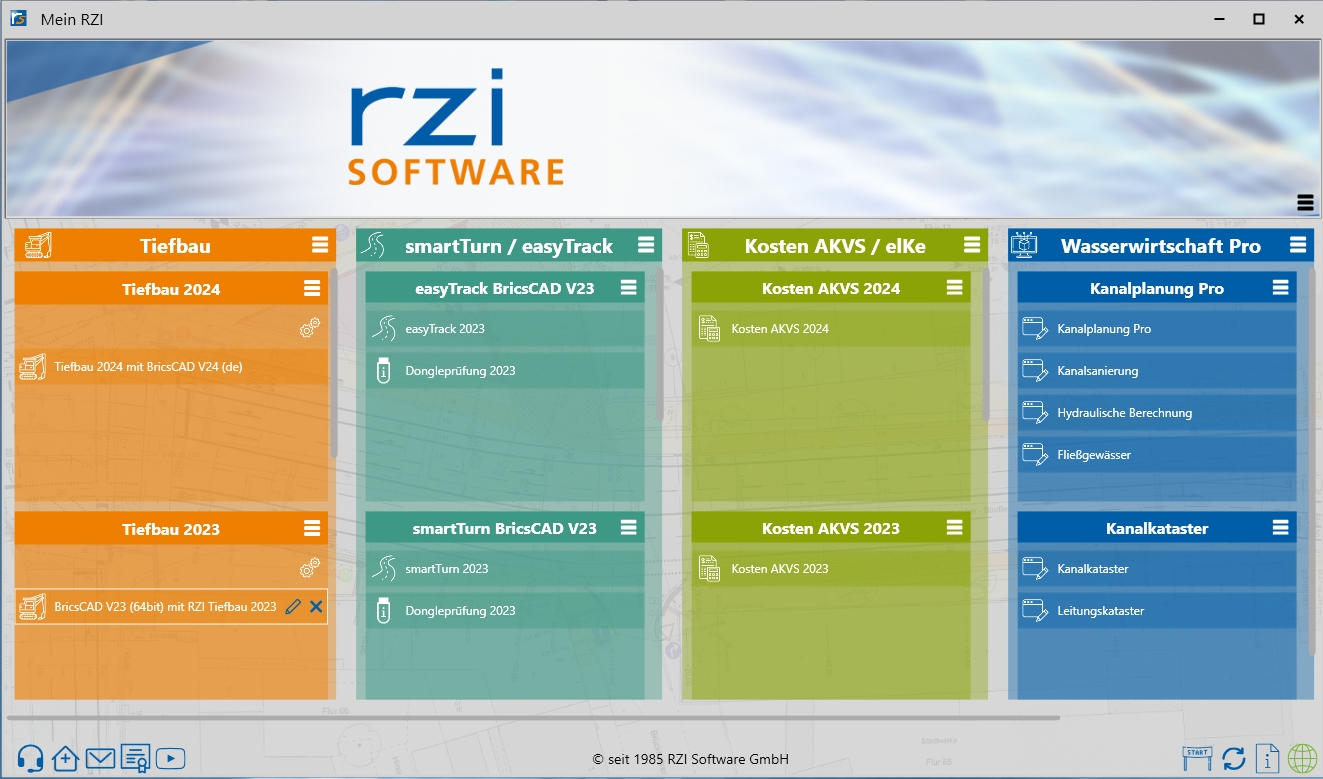Edit BricsCAD V23 entry with pencil icon

(293, 606)
